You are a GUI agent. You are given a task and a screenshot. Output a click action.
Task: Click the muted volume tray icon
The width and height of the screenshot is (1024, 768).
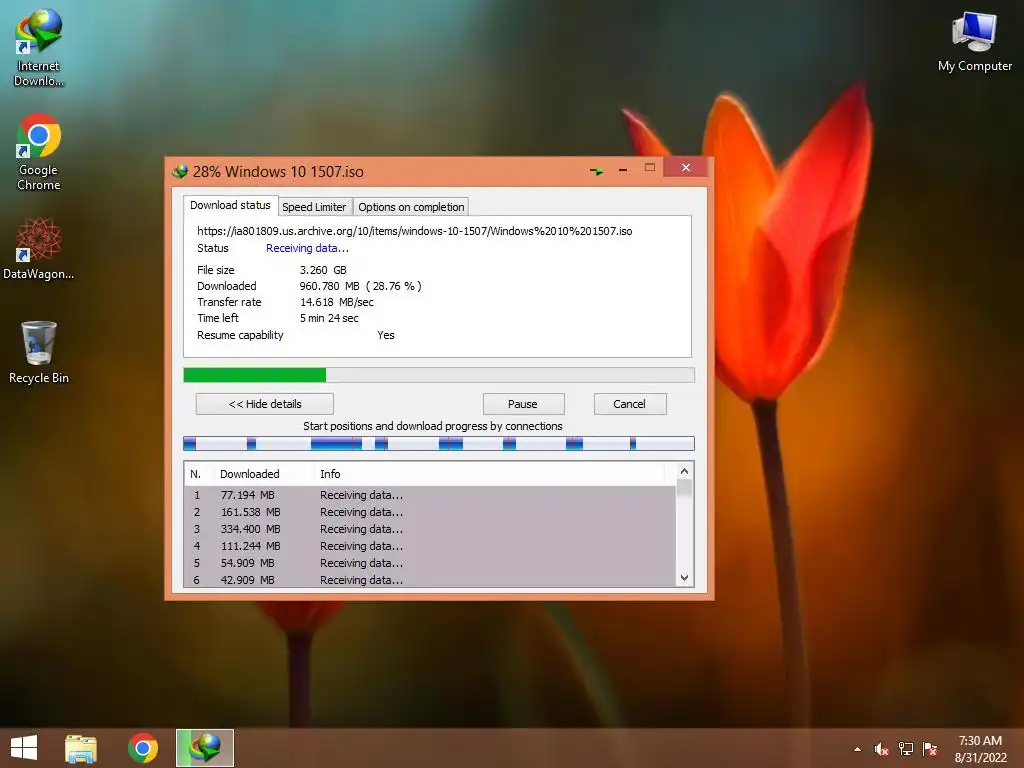pyautogui.click(x=881, y=749)
